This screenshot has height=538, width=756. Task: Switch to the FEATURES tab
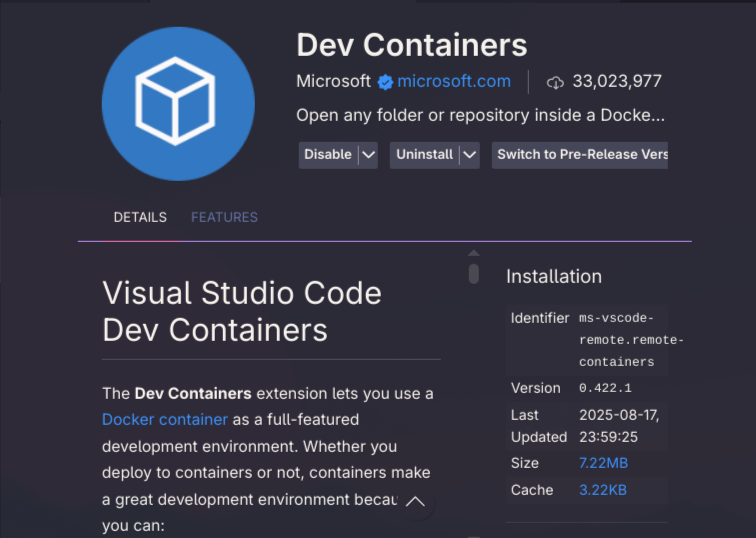click(224, 217)
